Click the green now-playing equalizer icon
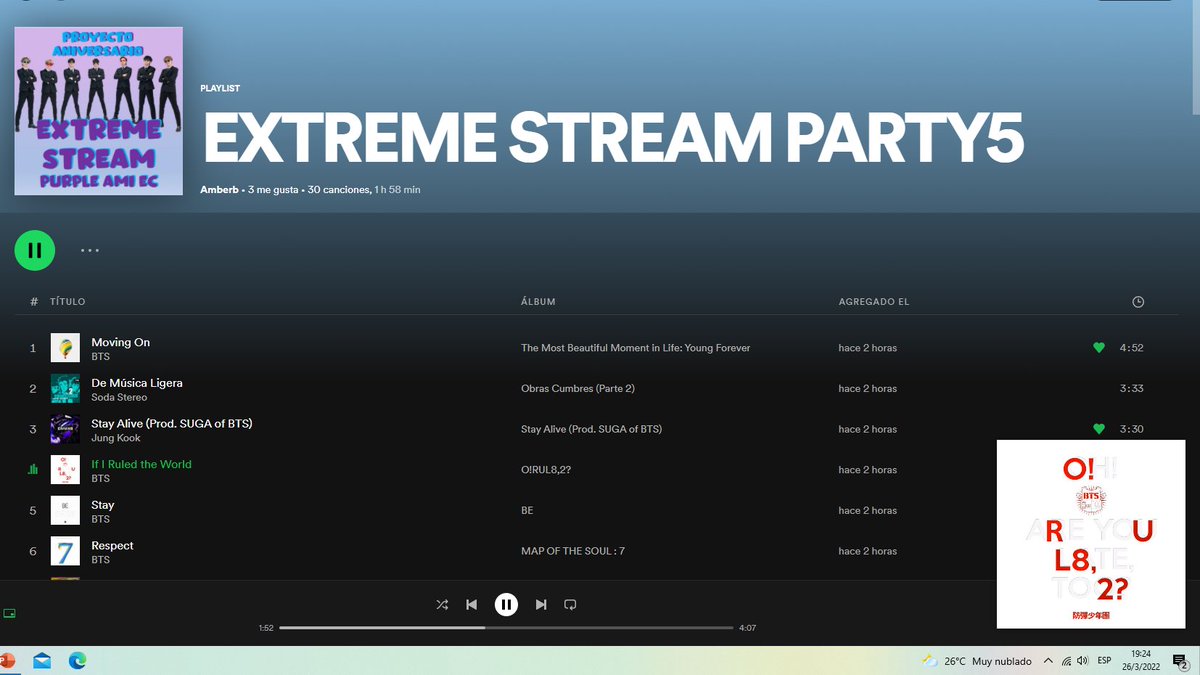 coord(33,469)
